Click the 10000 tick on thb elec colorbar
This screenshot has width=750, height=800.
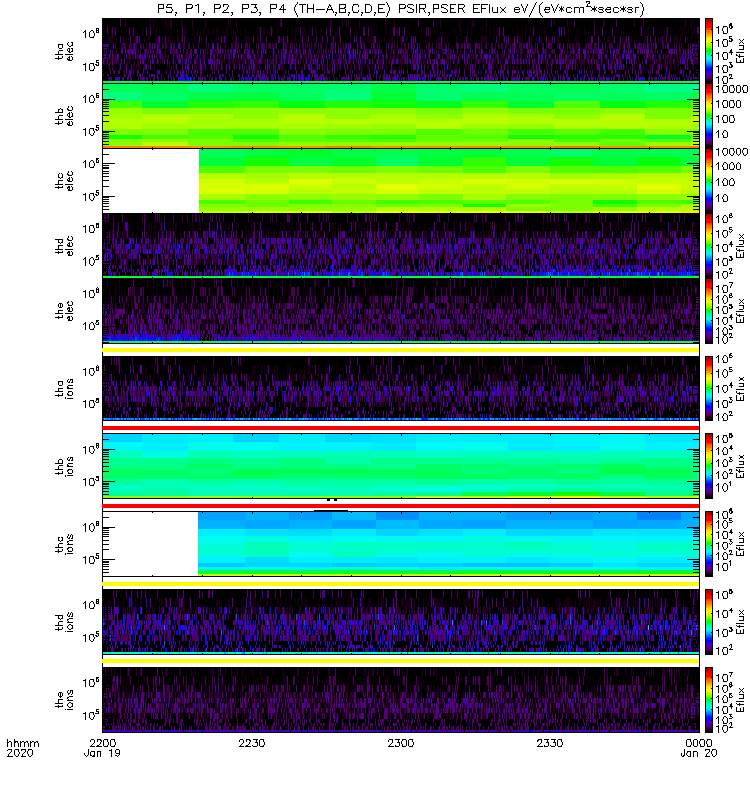pos(731,89)
